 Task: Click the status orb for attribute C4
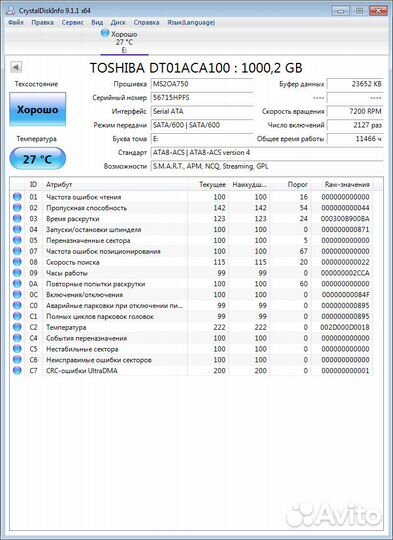coord(17,338)
